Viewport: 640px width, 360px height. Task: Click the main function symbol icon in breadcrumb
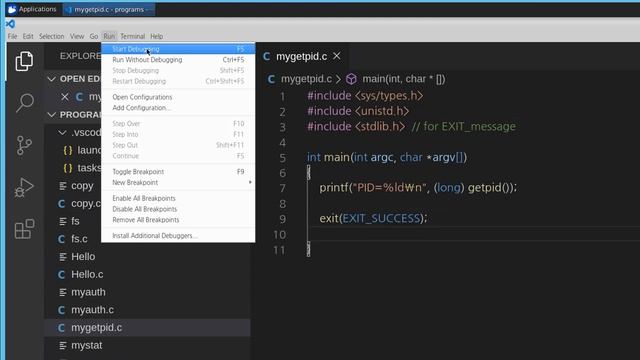tap(351, 79)
